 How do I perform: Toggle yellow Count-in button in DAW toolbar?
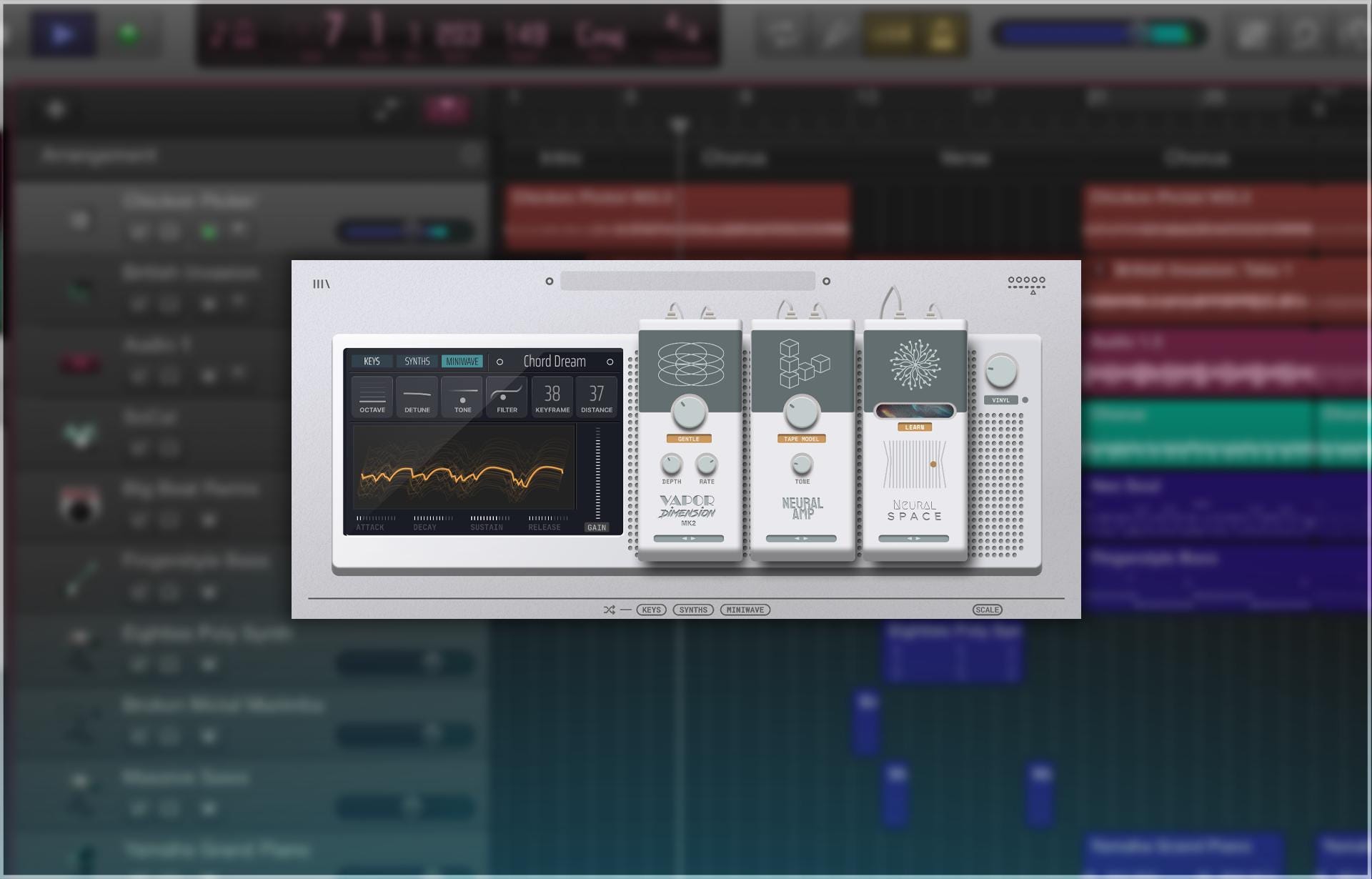pos(890,34)
